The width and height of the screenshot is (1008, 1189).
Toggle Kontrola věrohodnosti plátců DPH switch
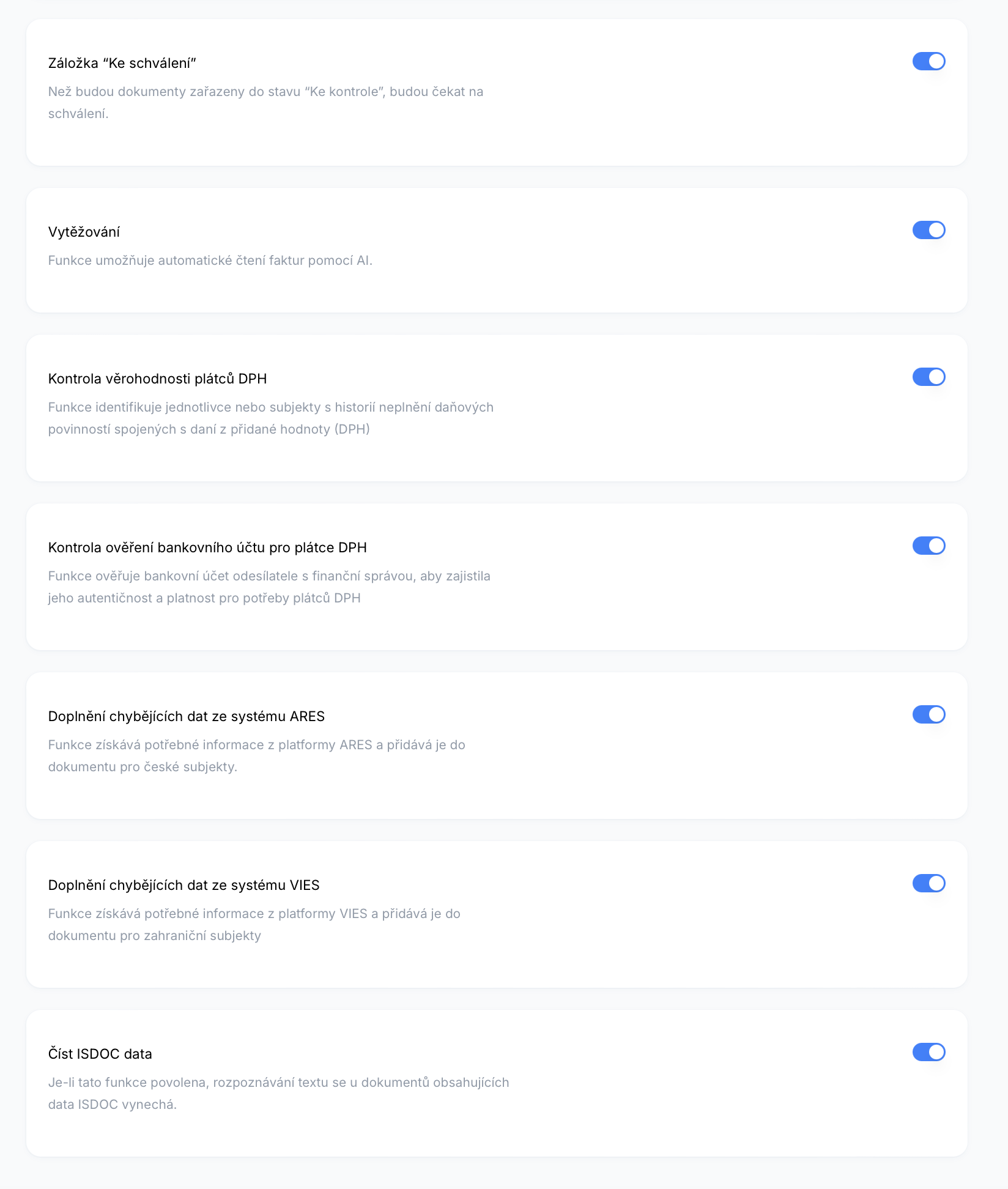pos(928,377)
